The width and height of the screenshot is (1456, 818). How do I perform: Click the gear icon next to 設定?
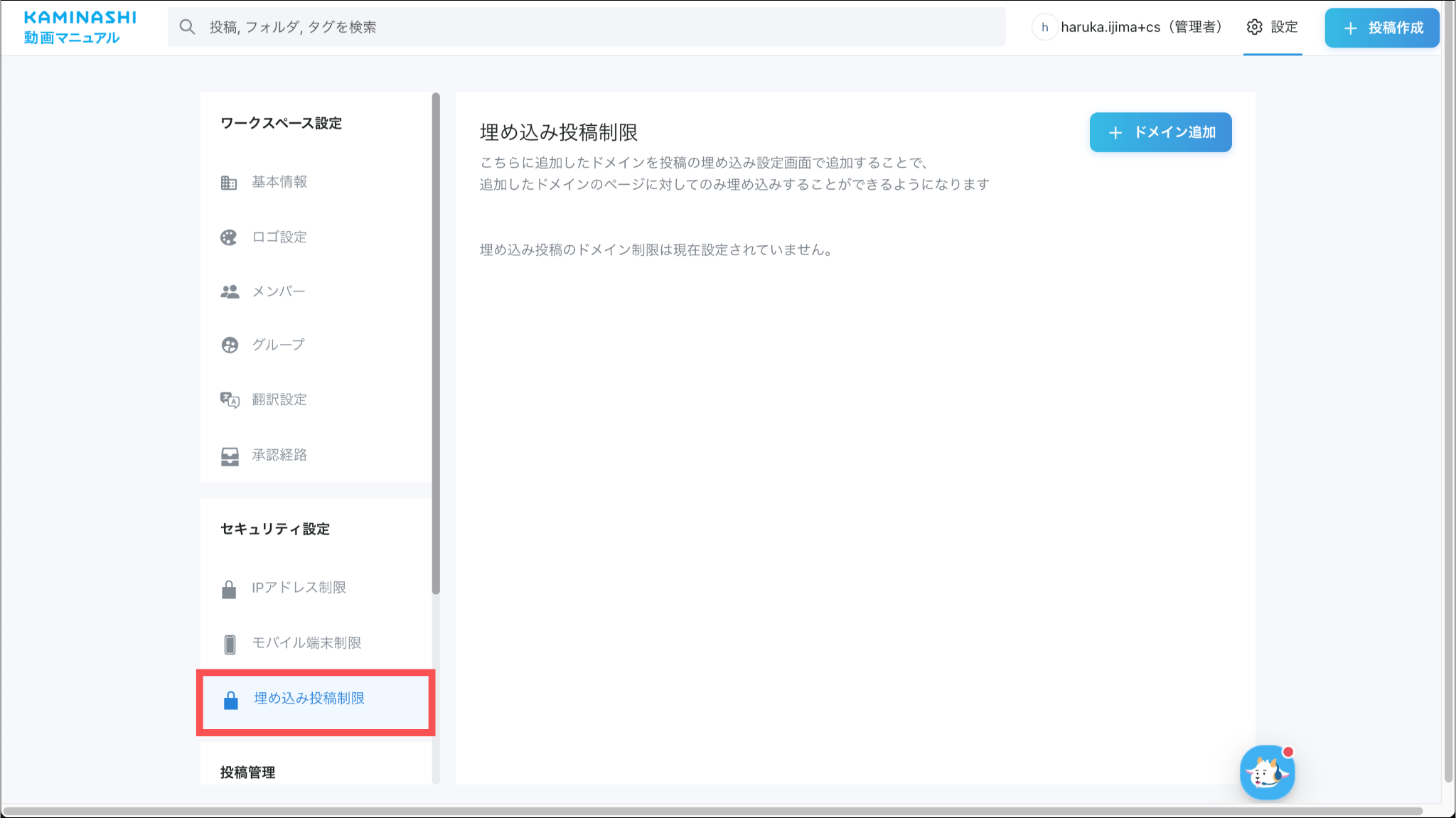[x=1254, y=27]
